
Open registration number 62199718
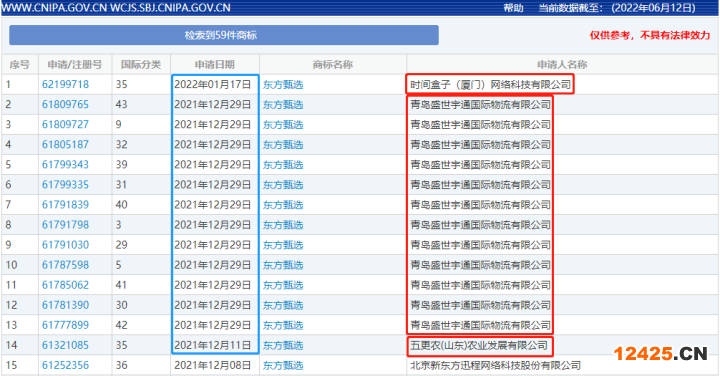click(x=65, y=84)
